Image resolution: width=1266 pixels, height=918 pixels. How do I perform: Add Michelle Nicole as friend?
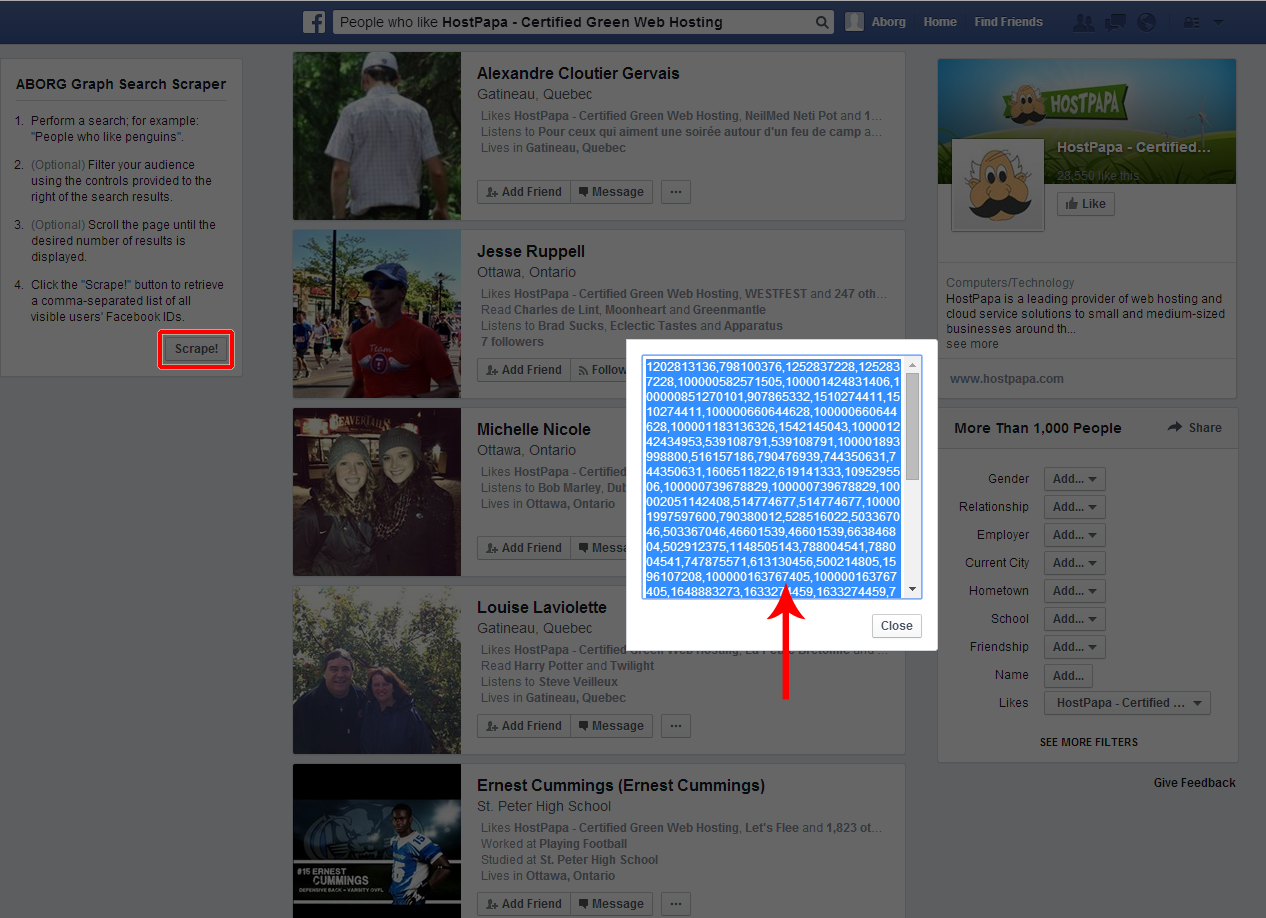click(523, 548)
